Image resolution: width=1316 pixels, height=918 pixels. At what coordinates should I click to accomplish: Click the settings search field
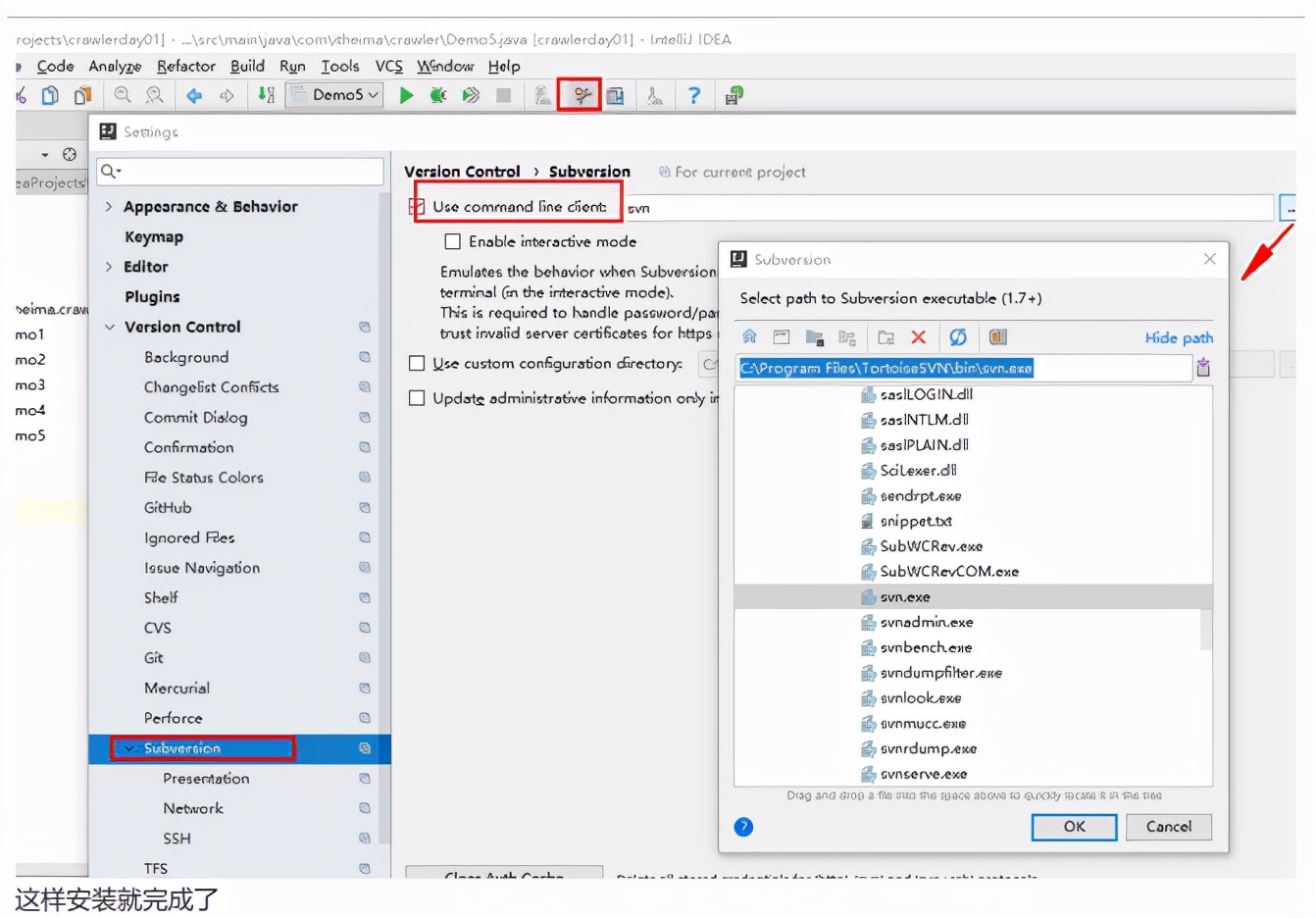coord(240,172)
